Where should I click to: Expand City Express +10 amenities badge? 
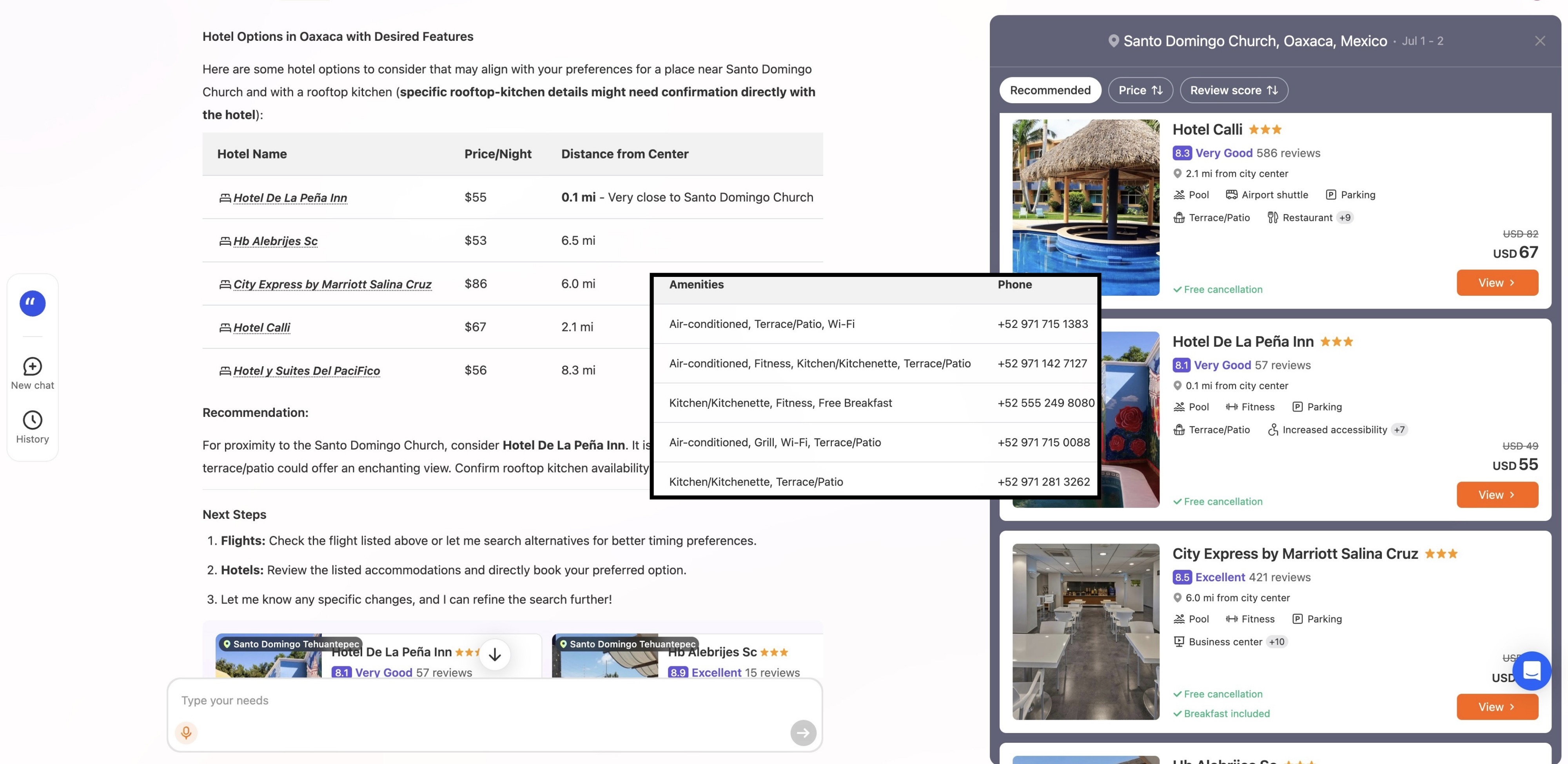point(1276,642)
